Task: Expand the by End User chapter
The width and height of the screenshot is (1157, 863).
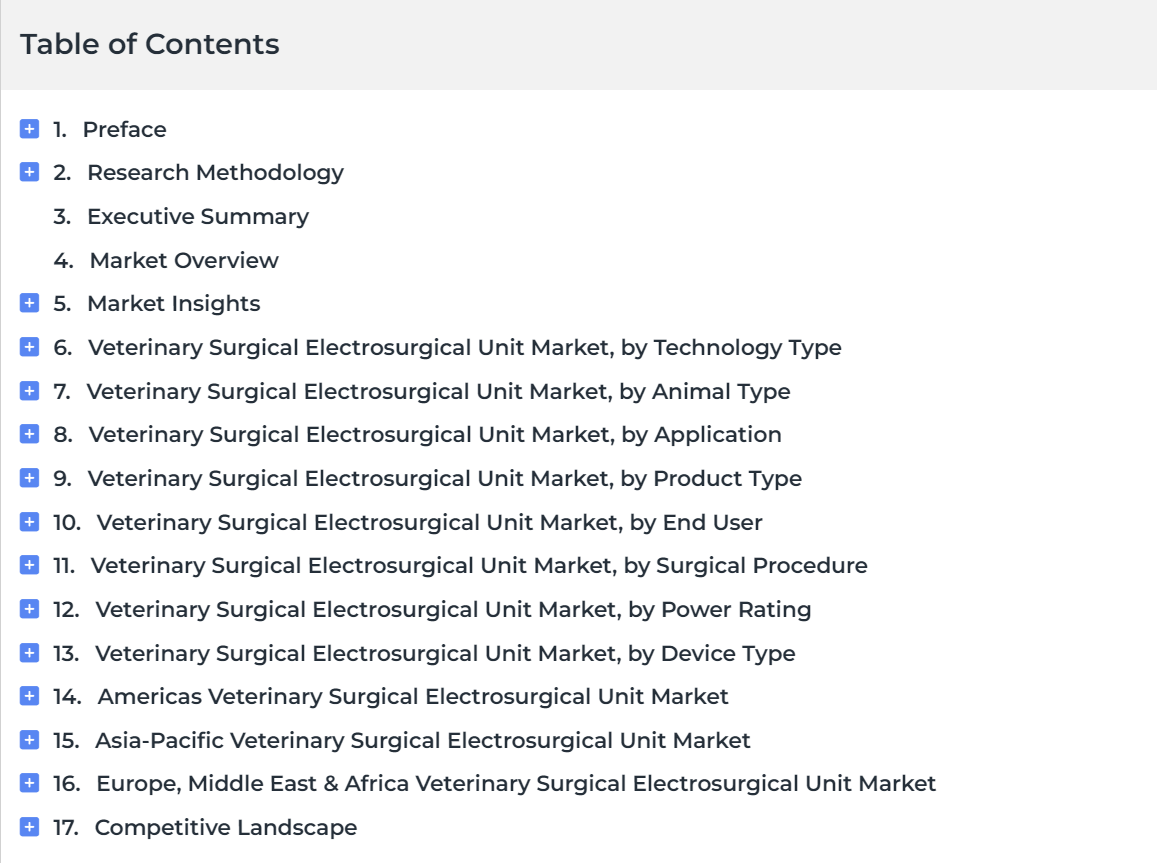Action: tap(30, 521)
